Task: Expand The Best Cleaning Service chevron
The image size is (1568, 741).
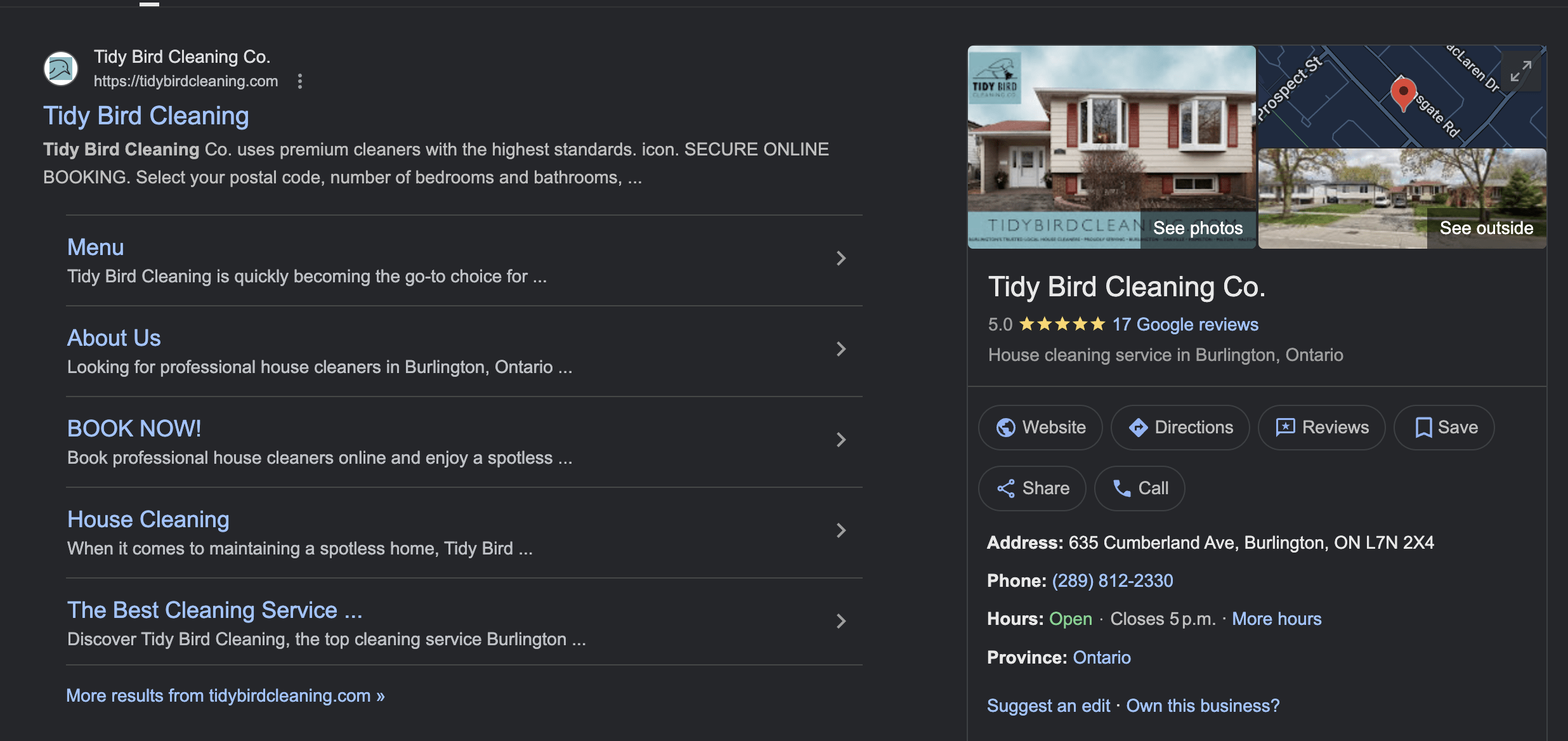Action: coord(842,622)
